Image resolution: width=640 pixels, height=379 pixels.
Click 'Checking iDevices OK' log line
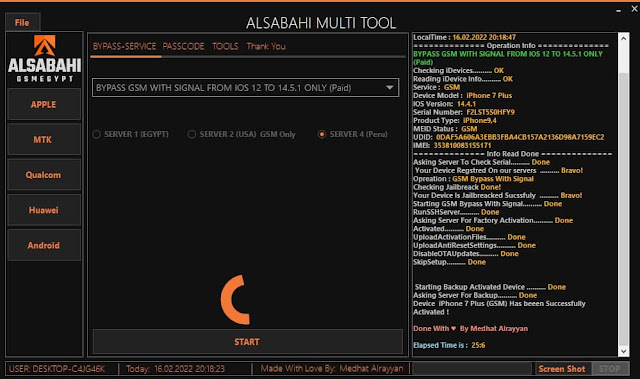click(x=458, y=71)
